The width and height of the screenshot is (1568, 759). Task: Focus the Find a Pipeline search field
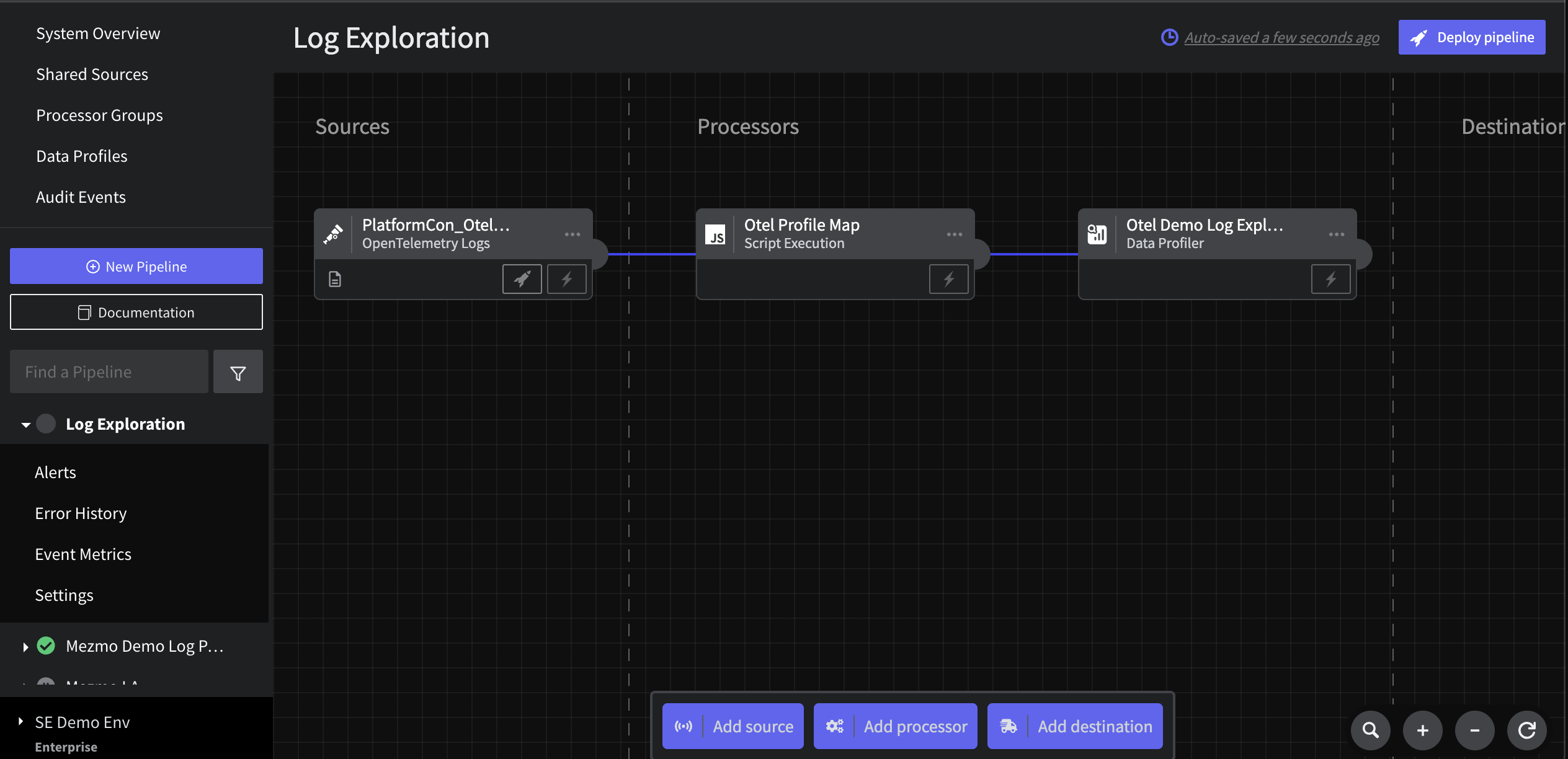[109, 372]
